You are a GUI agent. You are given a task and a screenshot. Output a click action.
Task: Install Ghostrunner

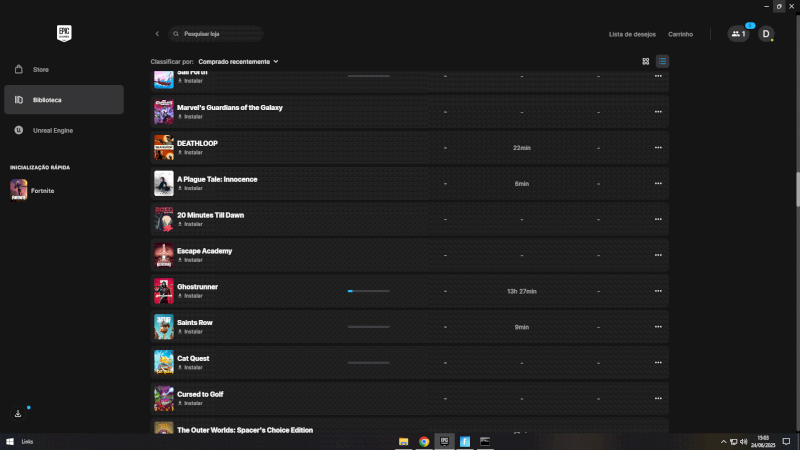[190, 296]
